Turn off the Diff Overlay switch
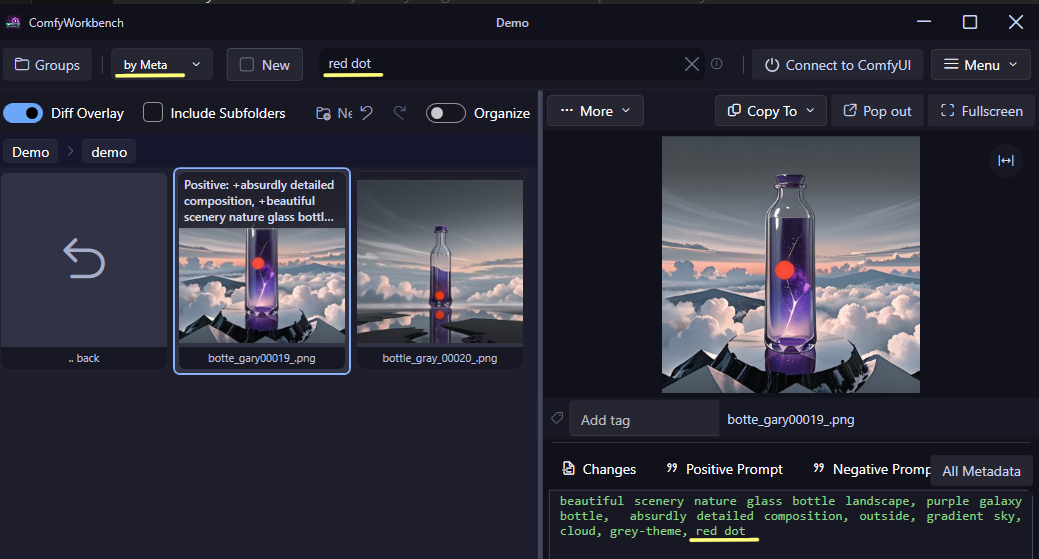Image resolution: width=1039 pixels, height=559 pixels. pos(23,113)
